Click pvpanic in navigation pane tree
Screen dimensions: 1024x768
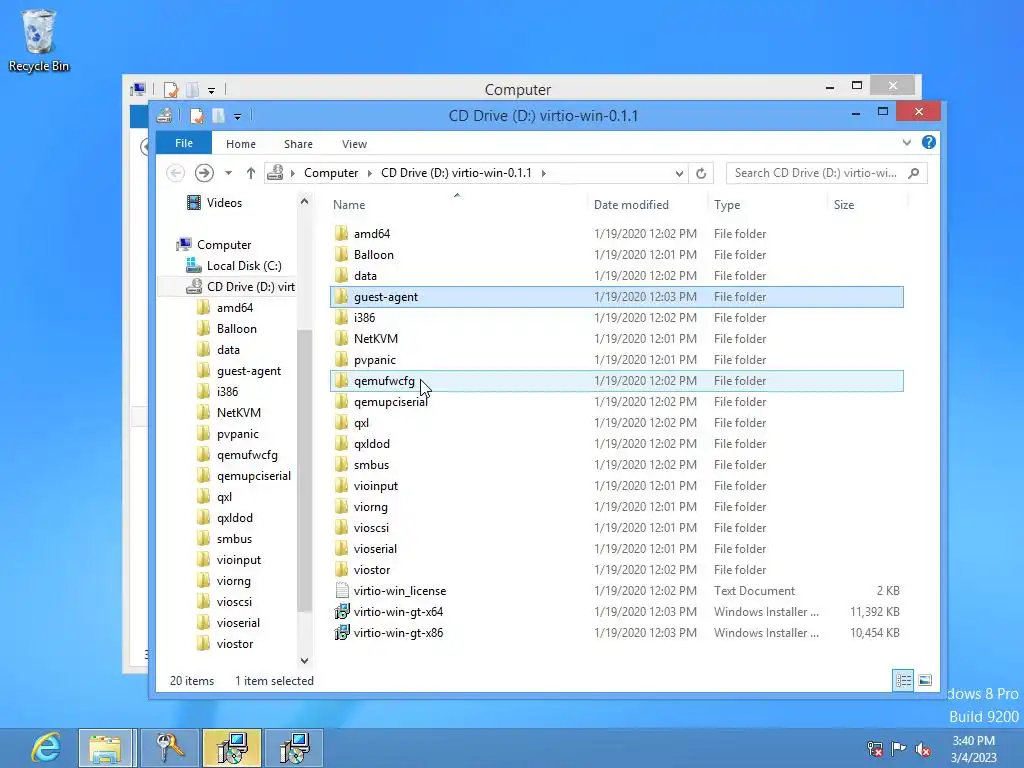tap(238, 434)
